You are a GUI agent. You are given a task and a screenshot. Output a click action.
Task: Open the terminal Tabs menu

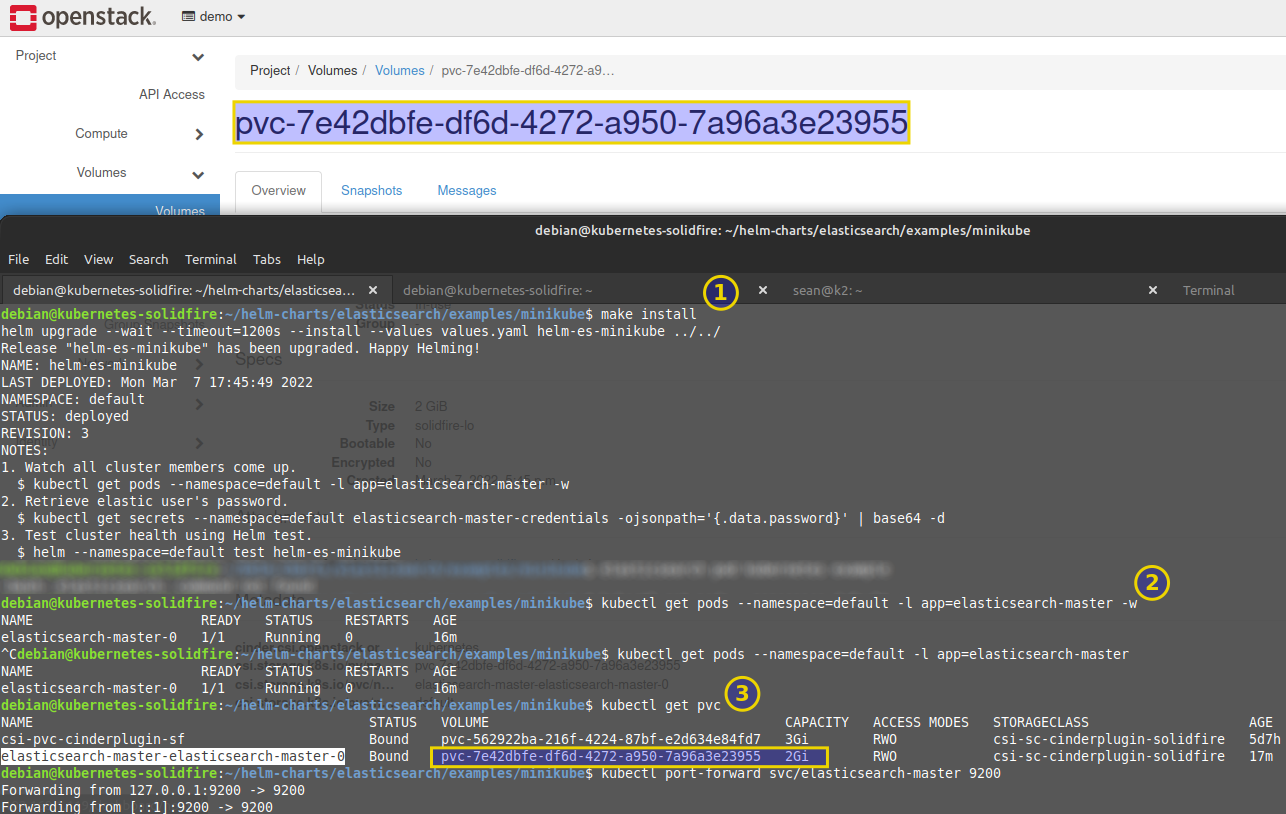(267, 260)
